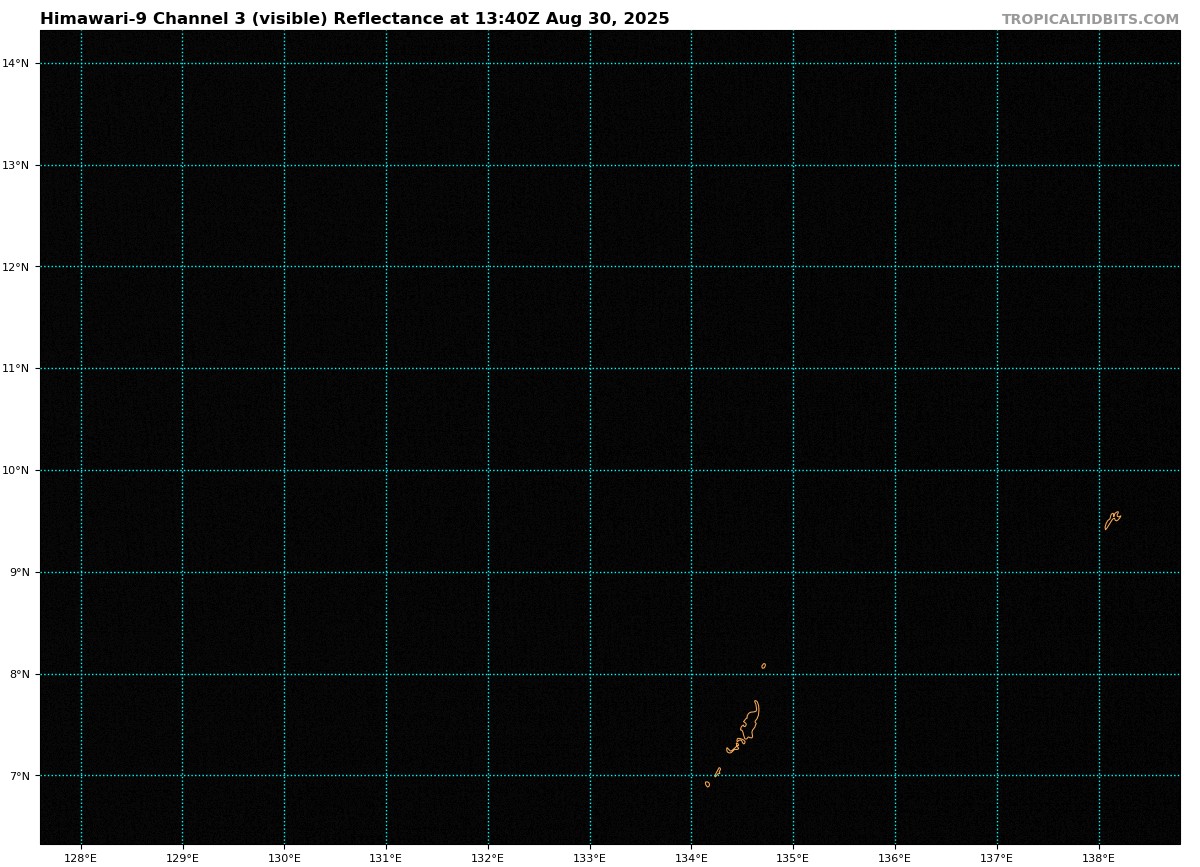Click the 10°N latitude label
This screenshot has height=867, width=1200.
[16, 470]
